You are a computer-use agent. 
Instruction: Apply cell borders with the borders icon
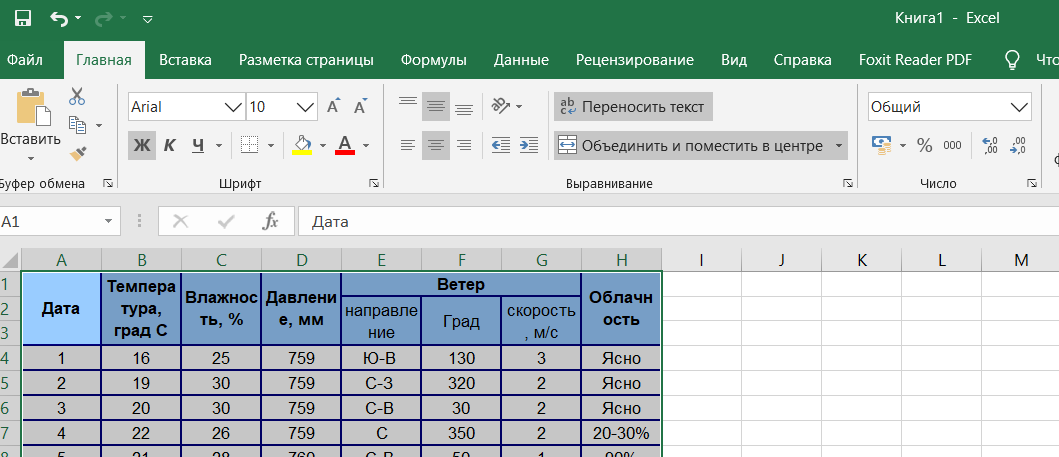coord(250,145)
